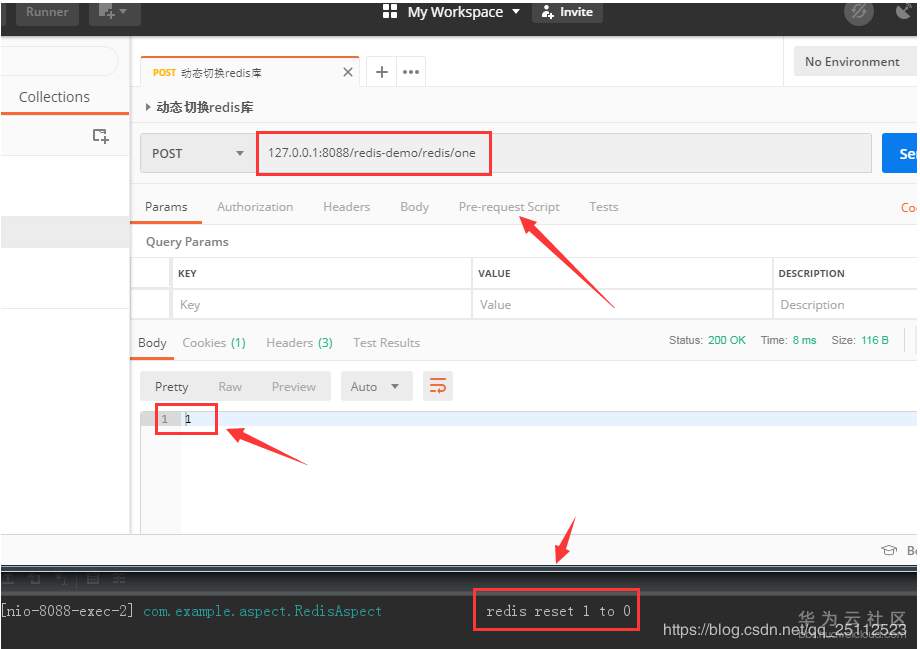Select the Pretty response view
The height and width of the screenshot is (649, 920).
tap(171, 387)
